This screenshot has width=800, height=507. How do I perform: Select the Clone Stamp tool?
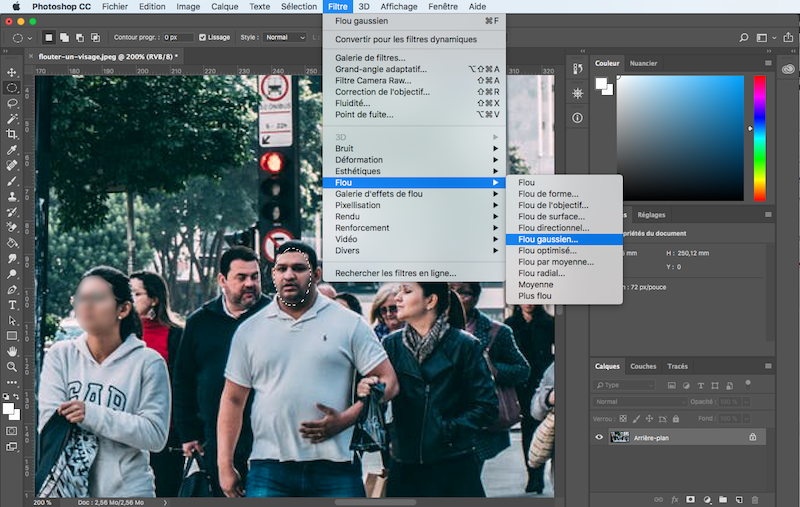tap(12, 196)
